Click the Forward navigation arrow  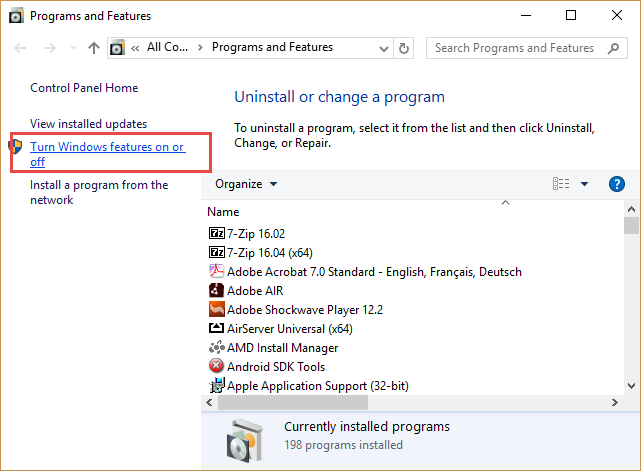click(x=49, y=48)
